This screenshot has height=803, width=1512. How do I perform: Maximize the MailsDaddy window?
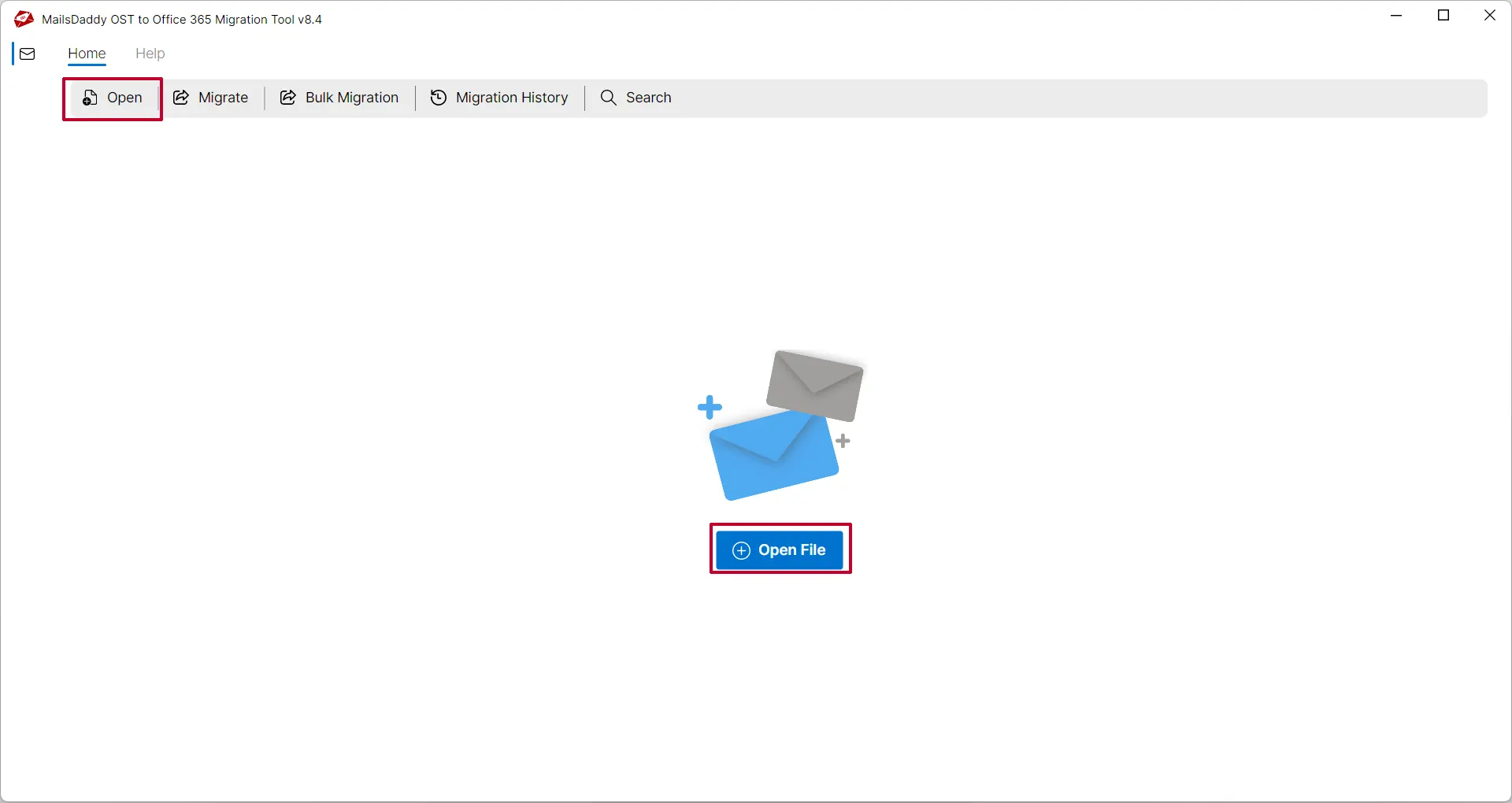[1443, 16]
